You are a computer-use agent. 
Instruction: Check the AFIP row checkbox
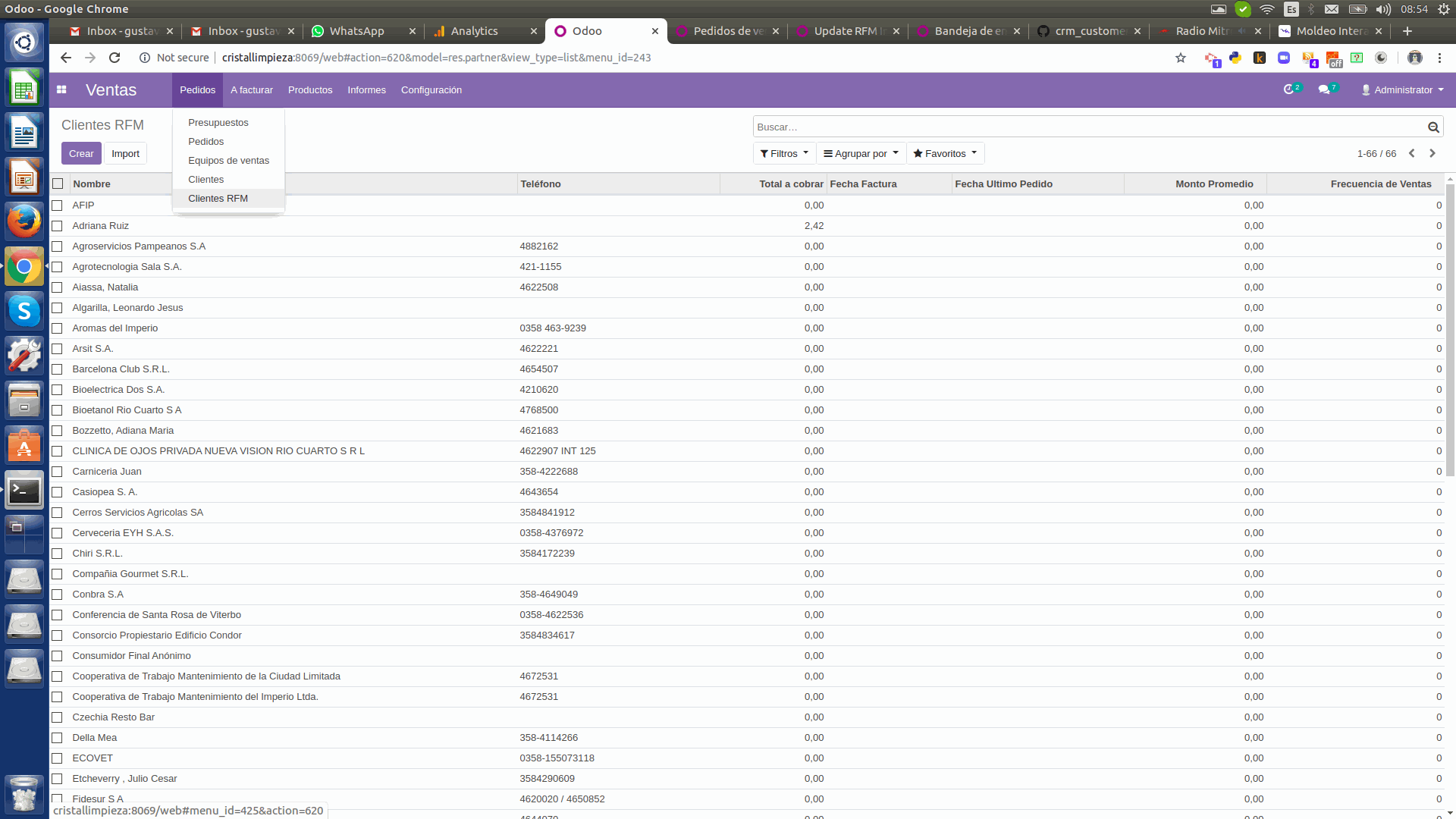coord(58,206)
